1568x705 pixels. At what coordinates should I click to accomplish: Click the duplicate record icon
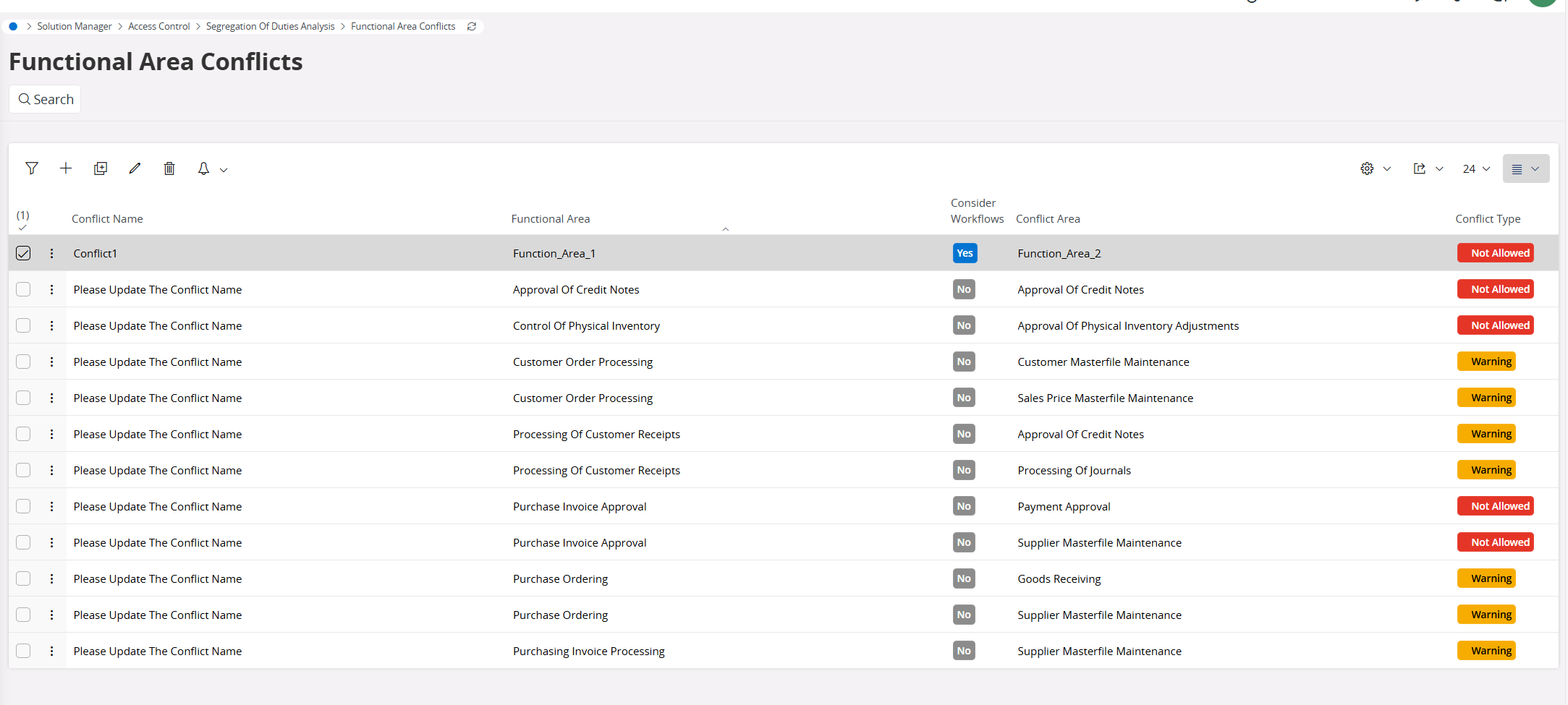(x=101, y=168)
